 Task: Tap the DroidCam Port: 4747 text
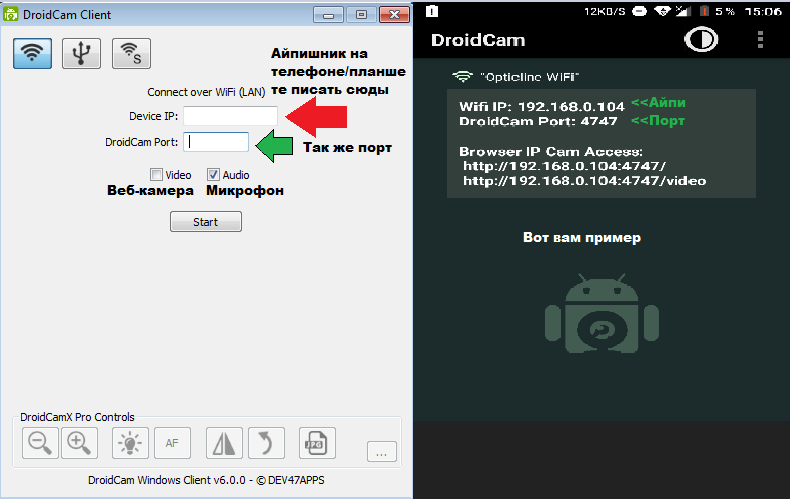[x=538, y=121]
